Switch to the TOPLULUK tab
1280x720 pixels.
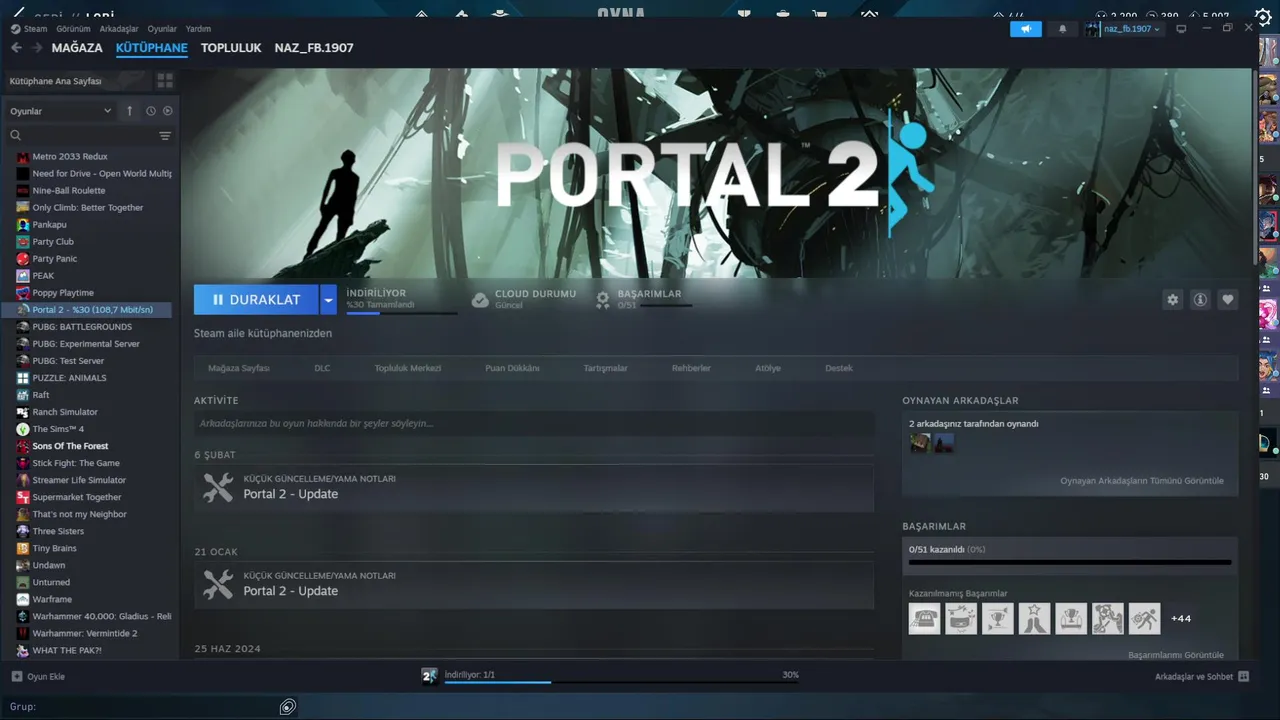pyautogui.click(x=231, y=48)
